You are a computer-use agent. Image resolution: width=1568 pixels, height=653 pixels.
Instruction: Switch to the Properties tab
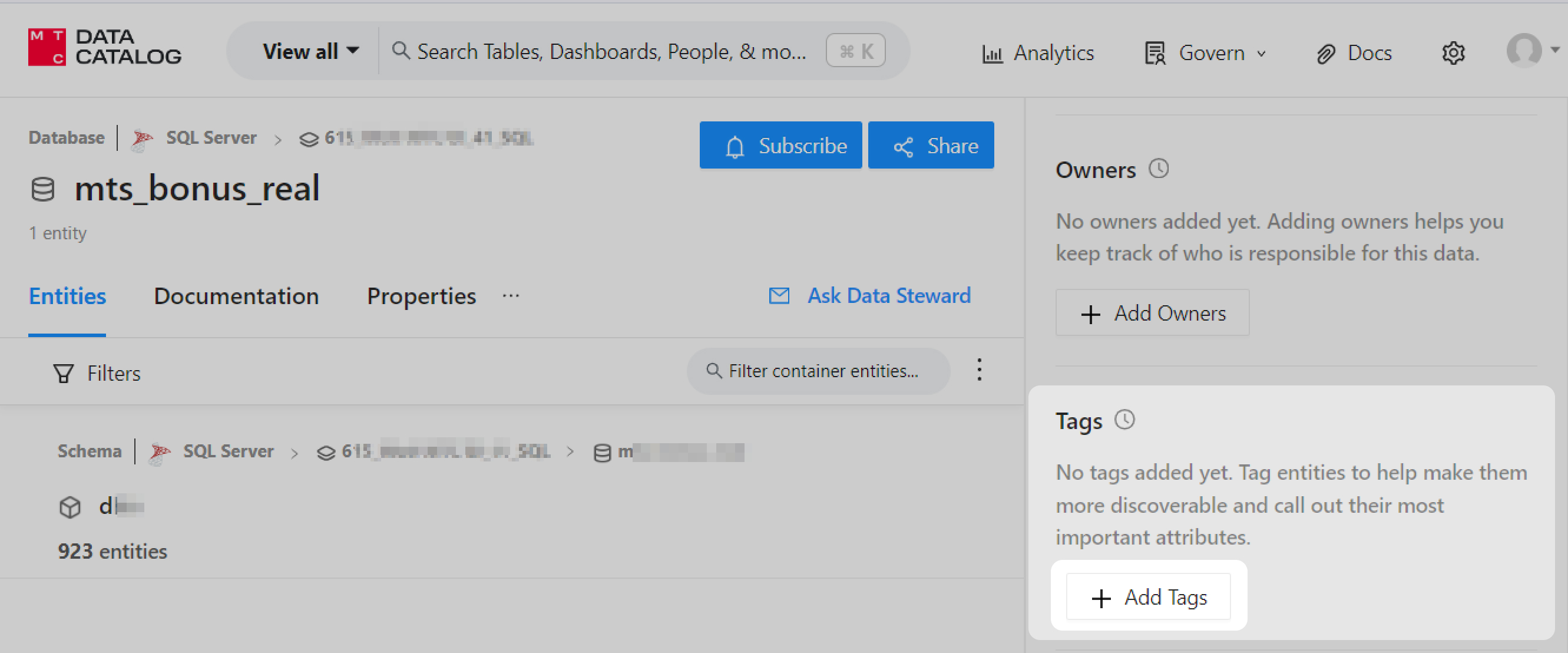(x=421, y=296)
